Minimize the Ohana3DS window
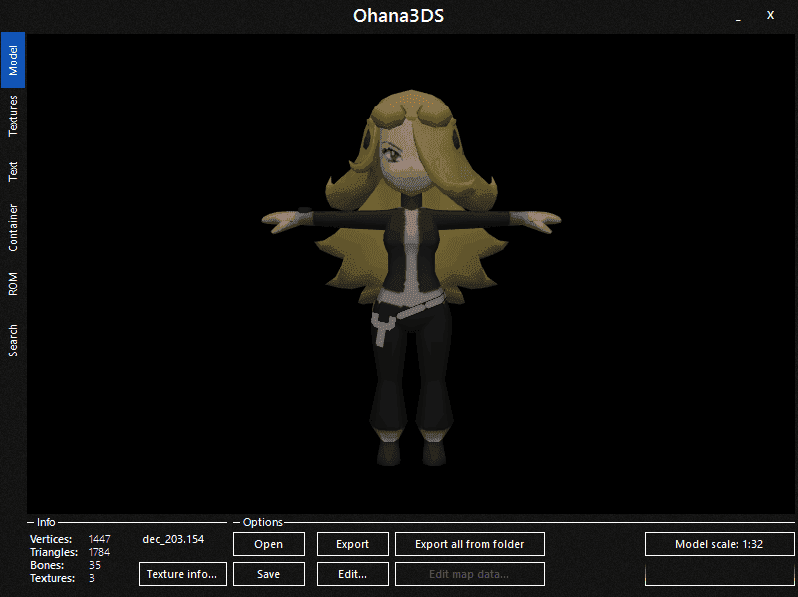The width and height of the screenshot is (798, 597). (x=738, y=17)
